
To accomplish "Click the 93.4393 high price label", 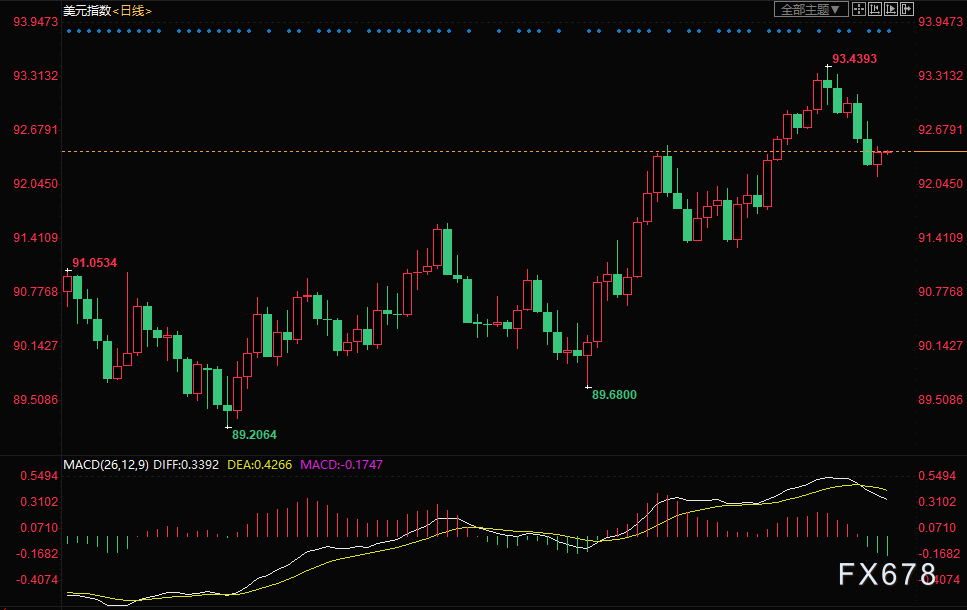I will click(x=854, y=59).
